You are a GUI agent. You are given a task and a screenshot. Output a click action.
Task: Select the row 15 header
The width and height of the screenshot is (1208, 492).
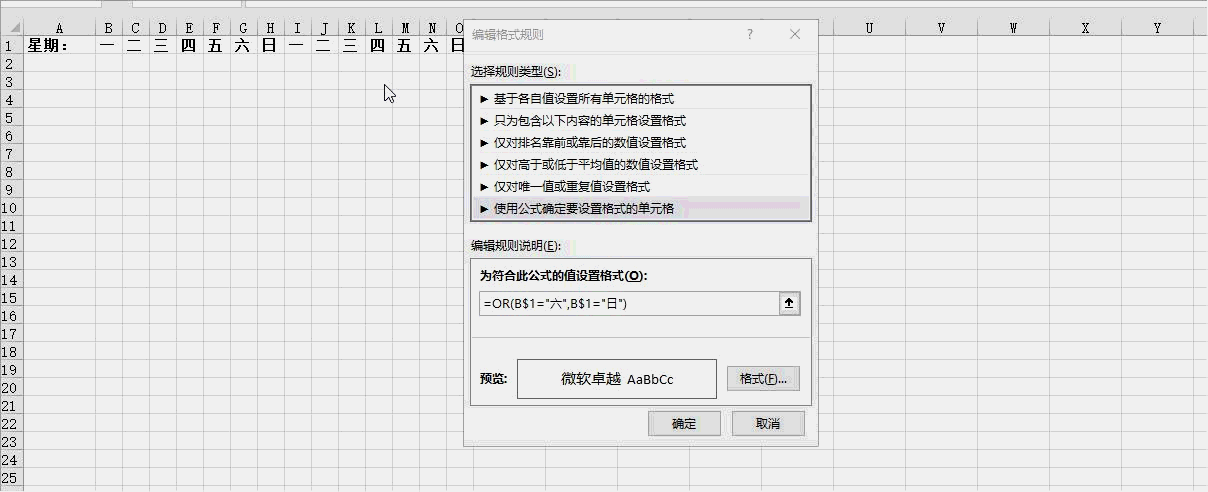click(x=11, y=297)
